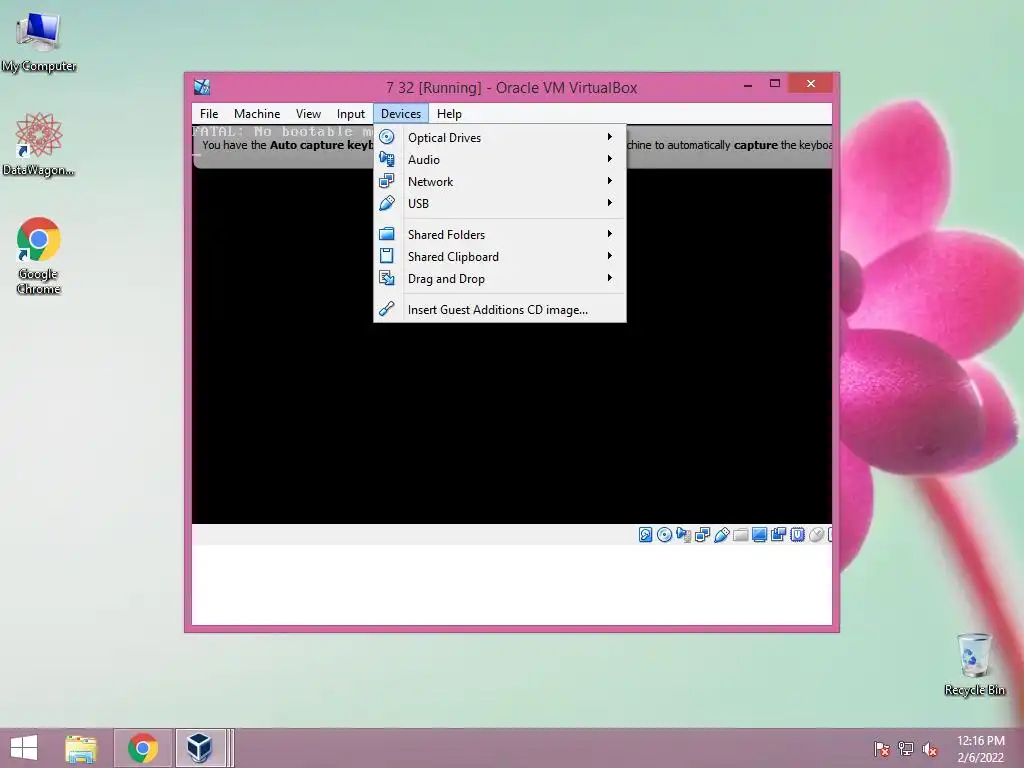Open the Shared Folders submenu
The width and height of the screenshot is (1024, 768).
(500, 234)
